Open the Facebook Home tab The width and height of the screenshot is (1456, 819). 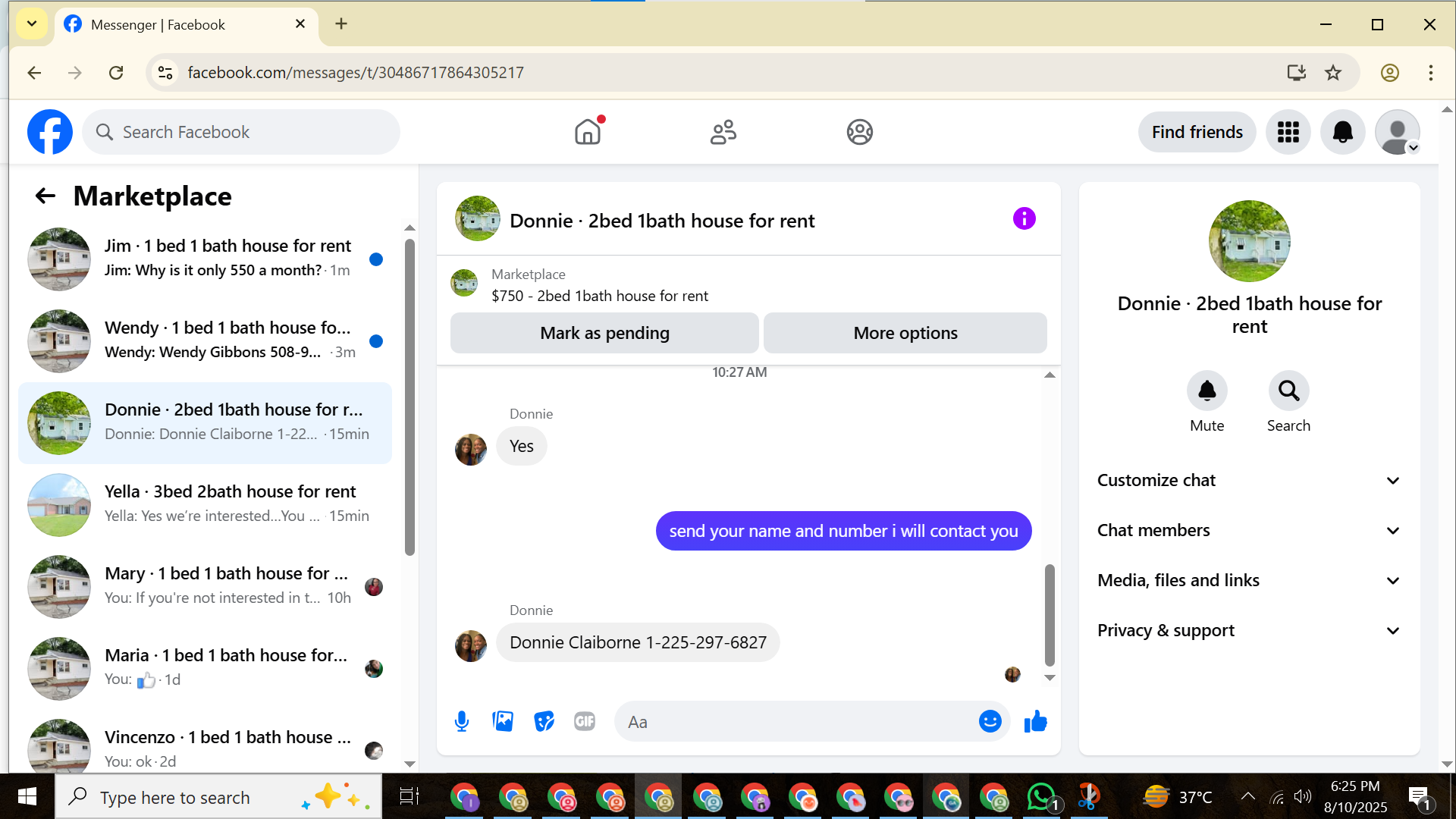click(588, 132)
